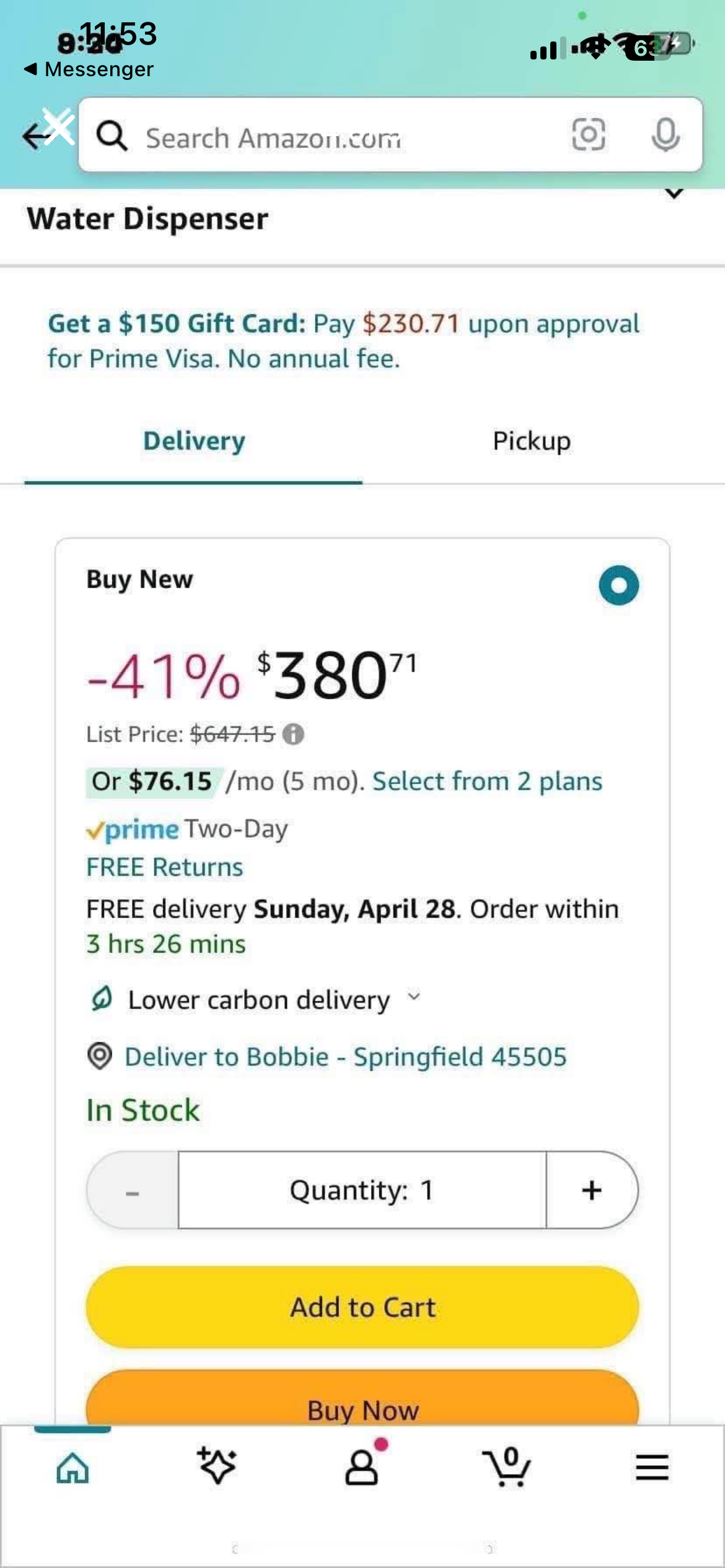This screenshot has width=725, height=1568.
Task: Expand the Water Dispenser title chevron
Action: pyautogui.click(x=674, y=194)
